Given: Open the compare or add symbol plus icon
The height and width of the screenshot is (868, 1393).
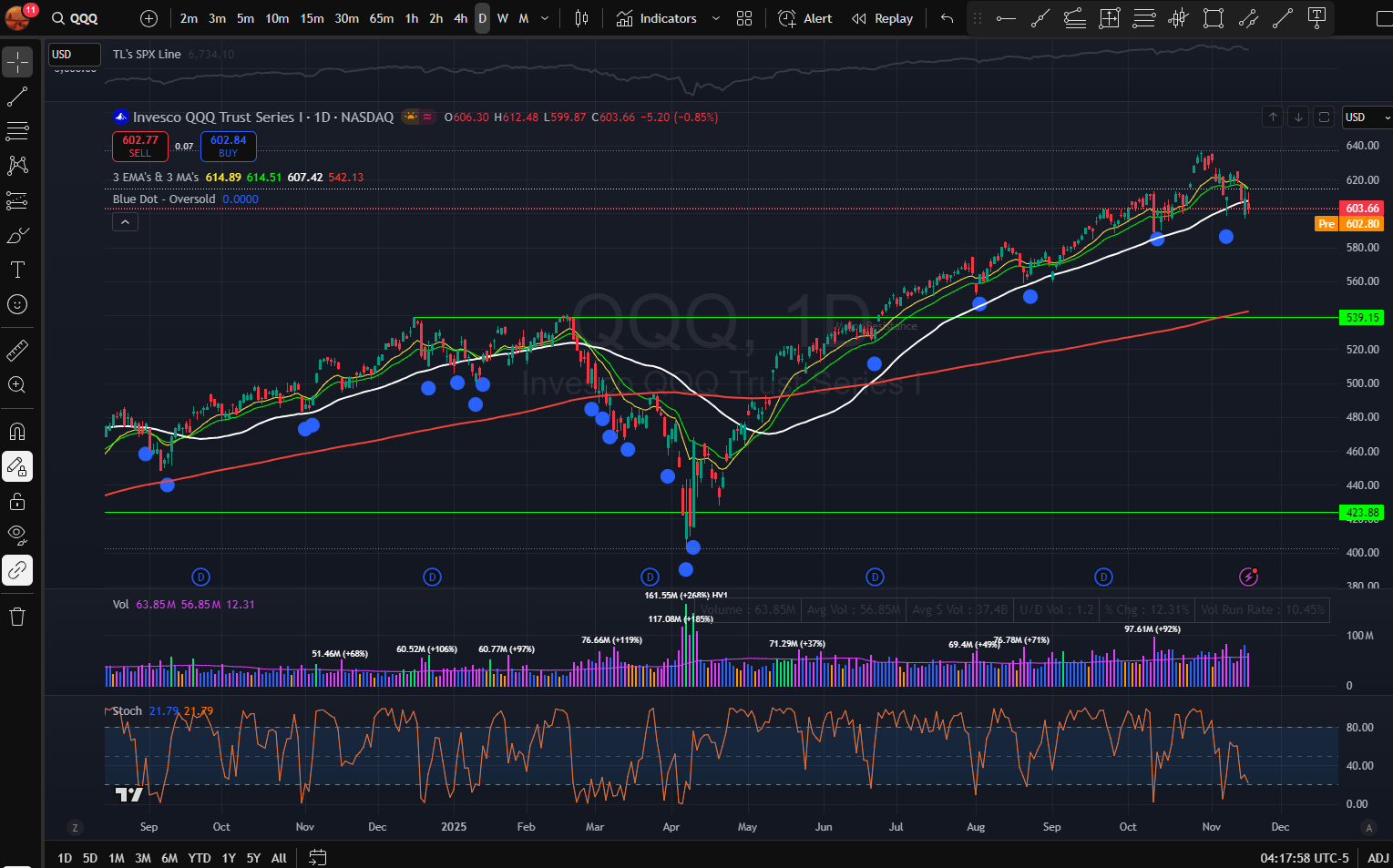Looking at the screenshot, I should coord(149,18).
